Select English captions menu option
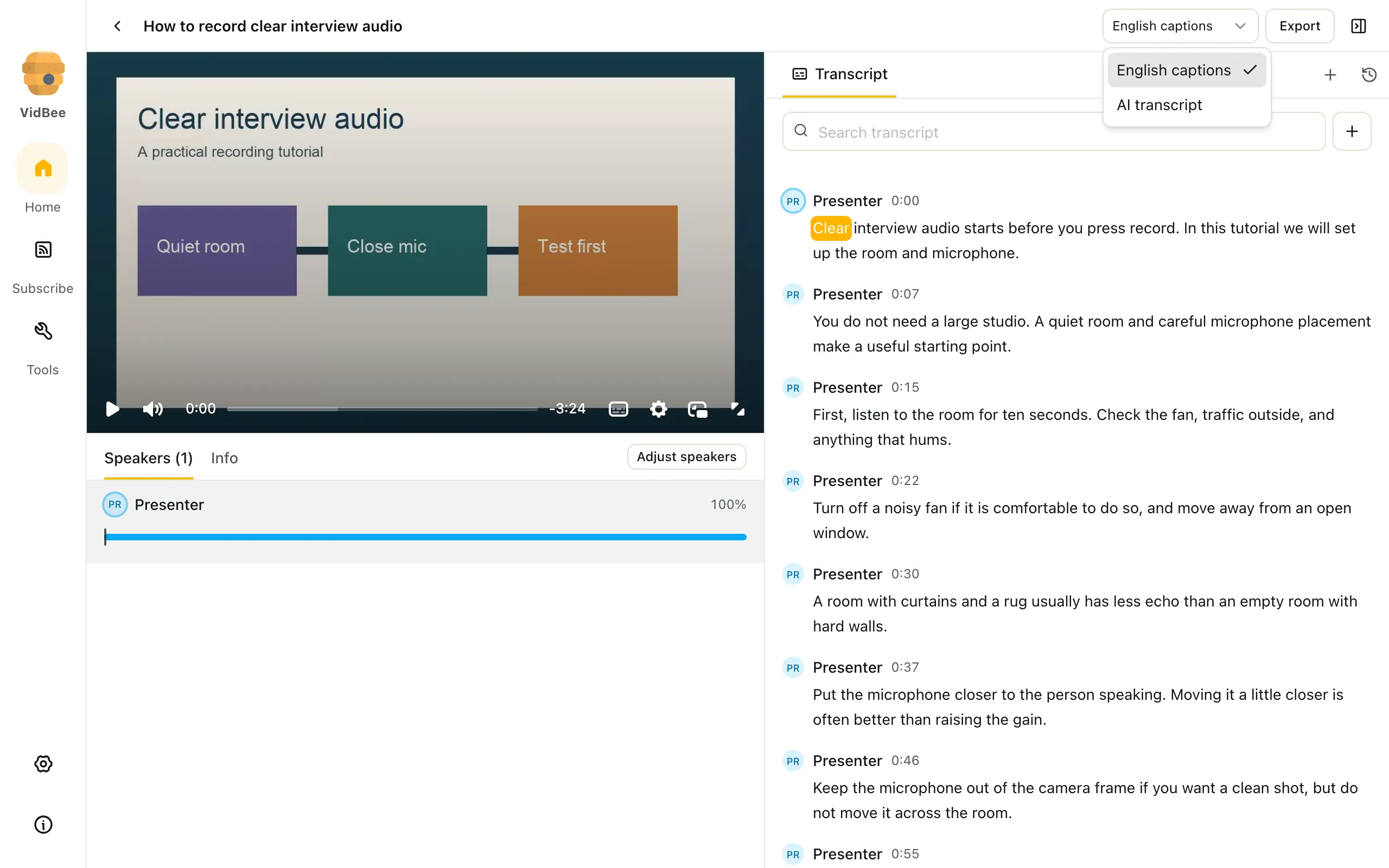Screen dimensions: 1389x868 tap(1187, 70)
